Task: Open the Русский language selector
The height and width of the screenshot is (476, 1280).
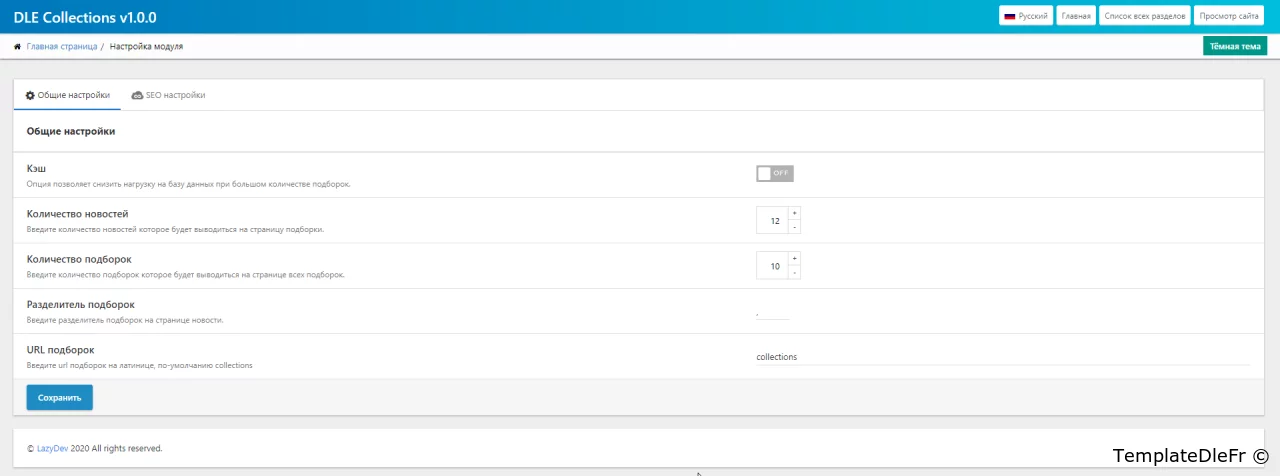Action: click(1026, 17)
